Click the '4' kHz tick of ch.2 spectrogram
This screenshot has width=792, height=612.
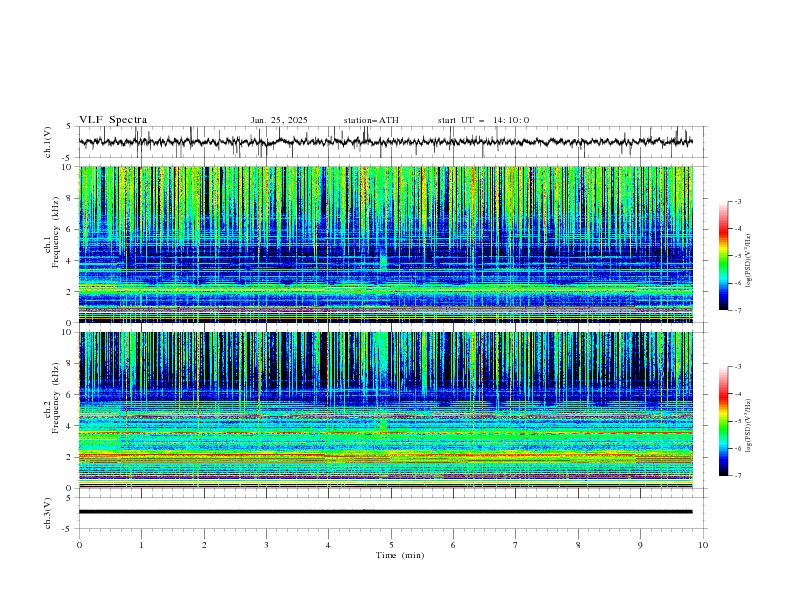pos(71,426)
